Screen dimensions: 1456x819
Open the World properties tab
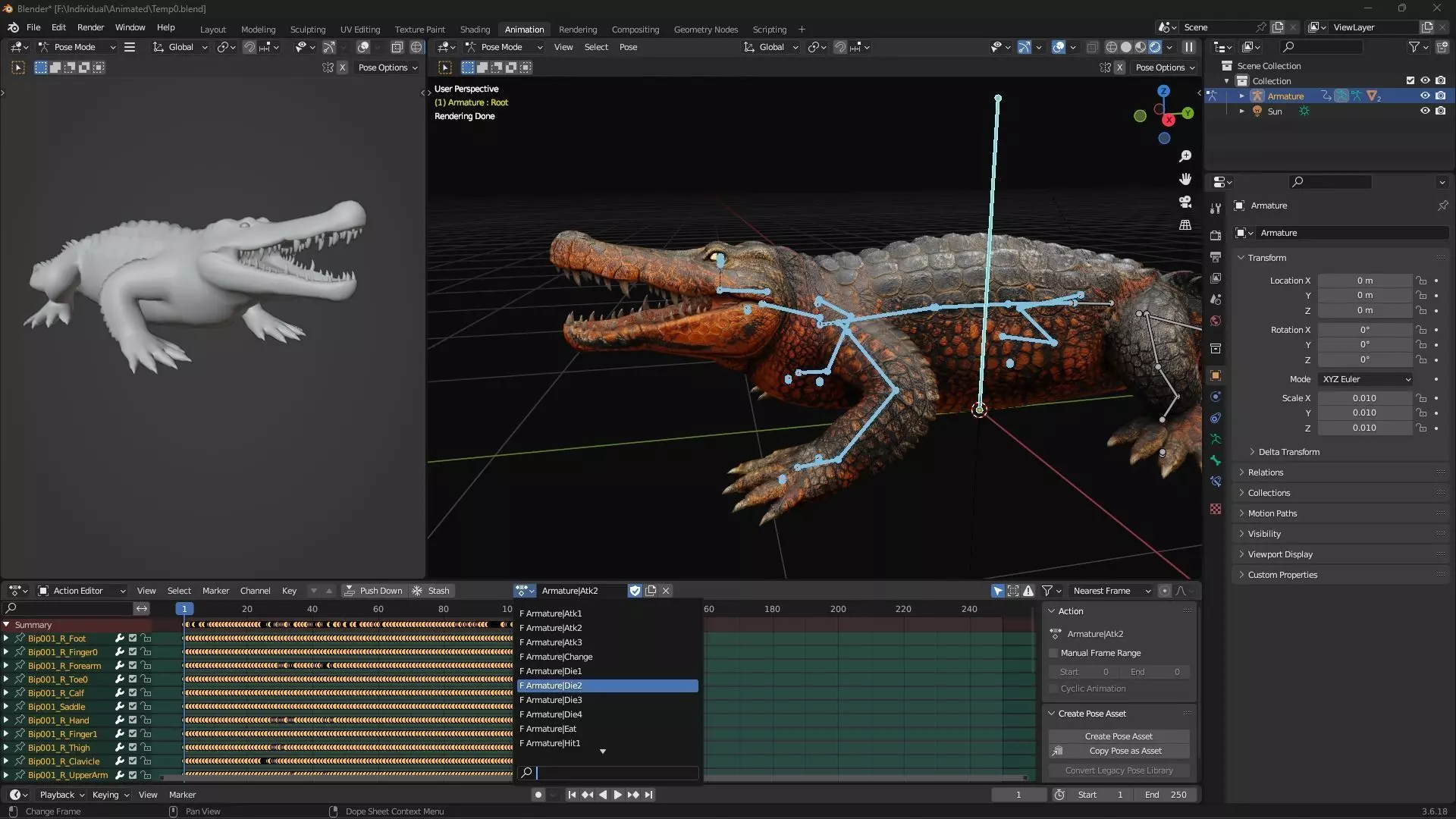click(x=1216, y=321)
